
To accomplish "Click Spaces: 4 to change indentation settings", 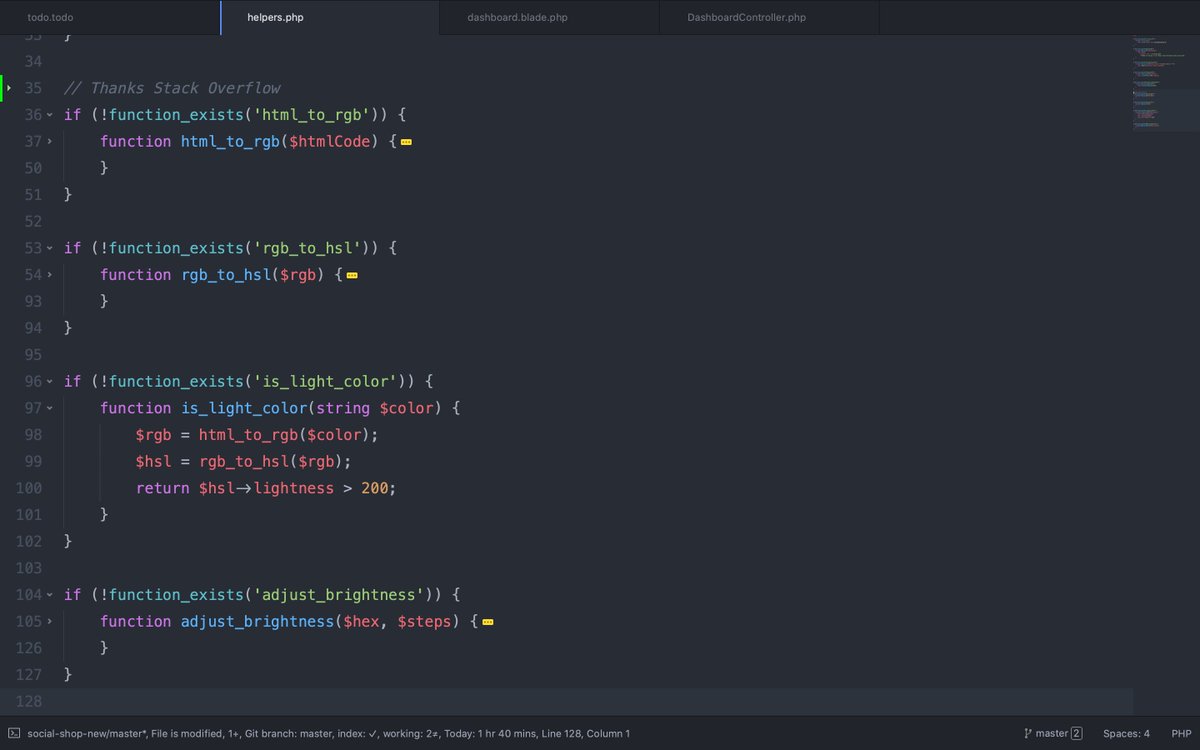I will tap(1128, 733).
